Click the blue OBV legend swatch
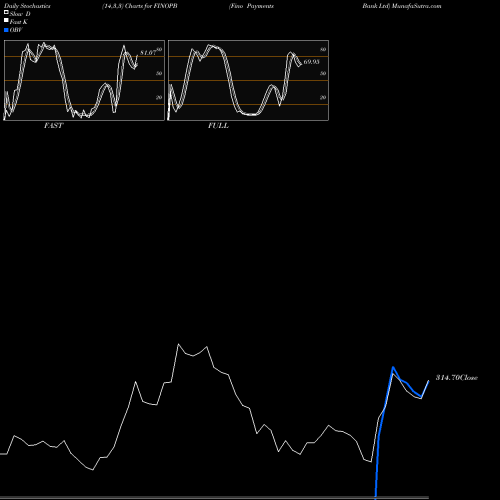Image resolution: width=500 pixels, height=500 pixels. tap(6, 30)
